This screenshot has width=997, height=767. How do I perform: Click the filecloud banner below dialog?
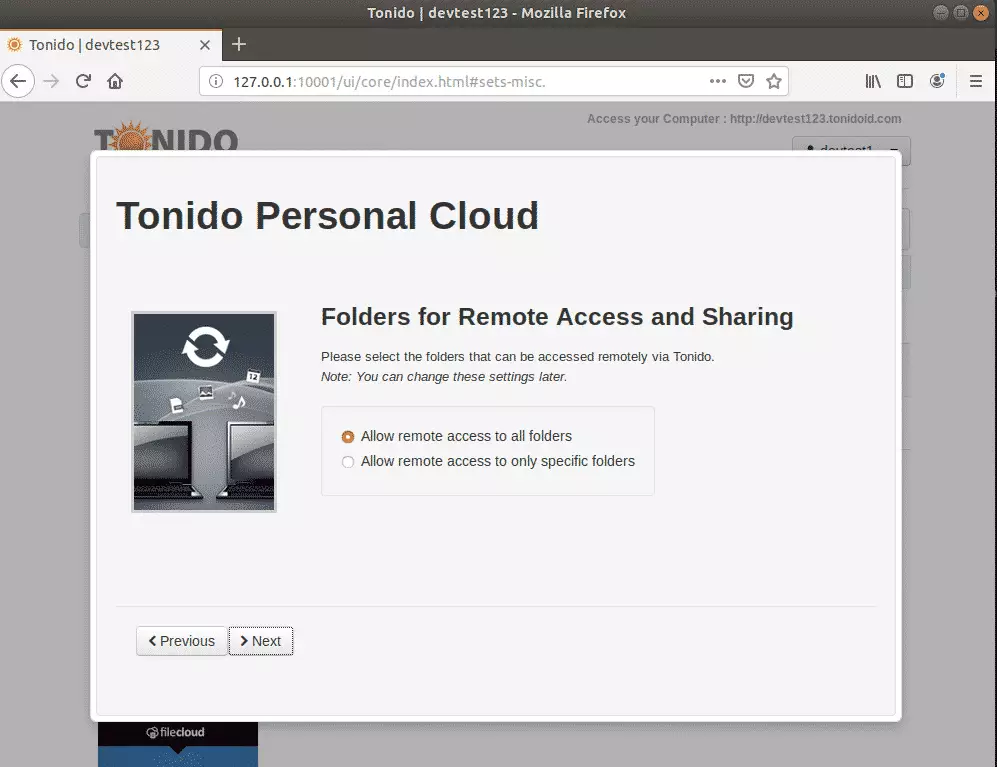pos(178,744)
